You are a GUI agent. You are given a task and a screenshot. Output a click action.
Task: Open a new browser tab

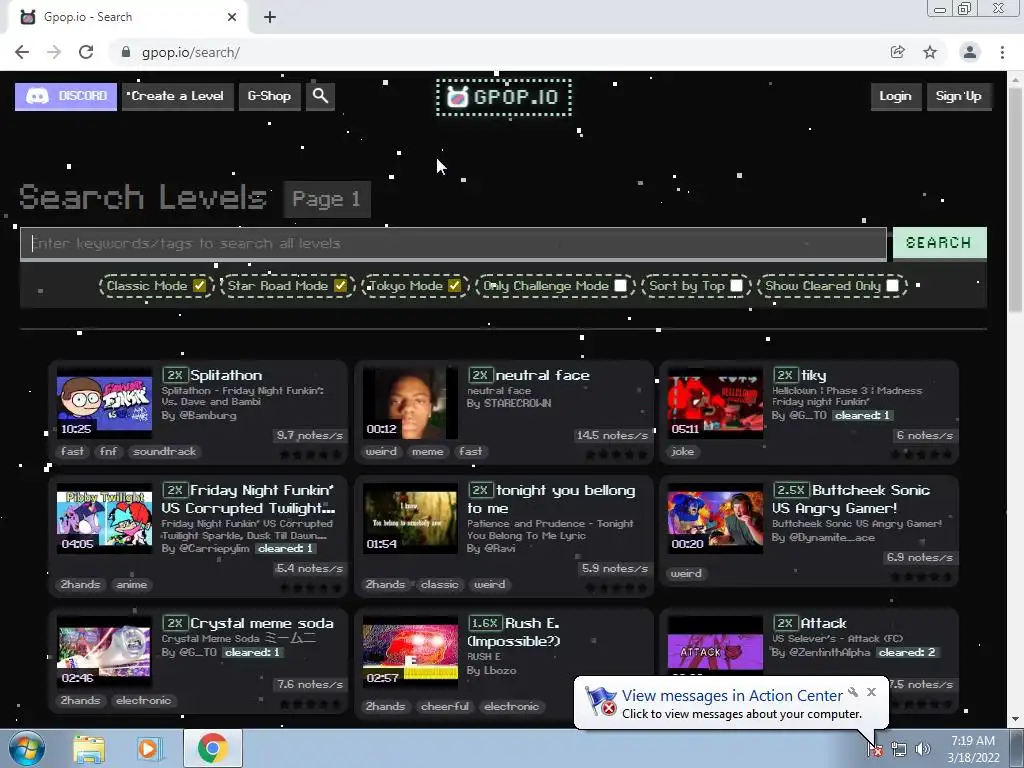coord(270,18)
